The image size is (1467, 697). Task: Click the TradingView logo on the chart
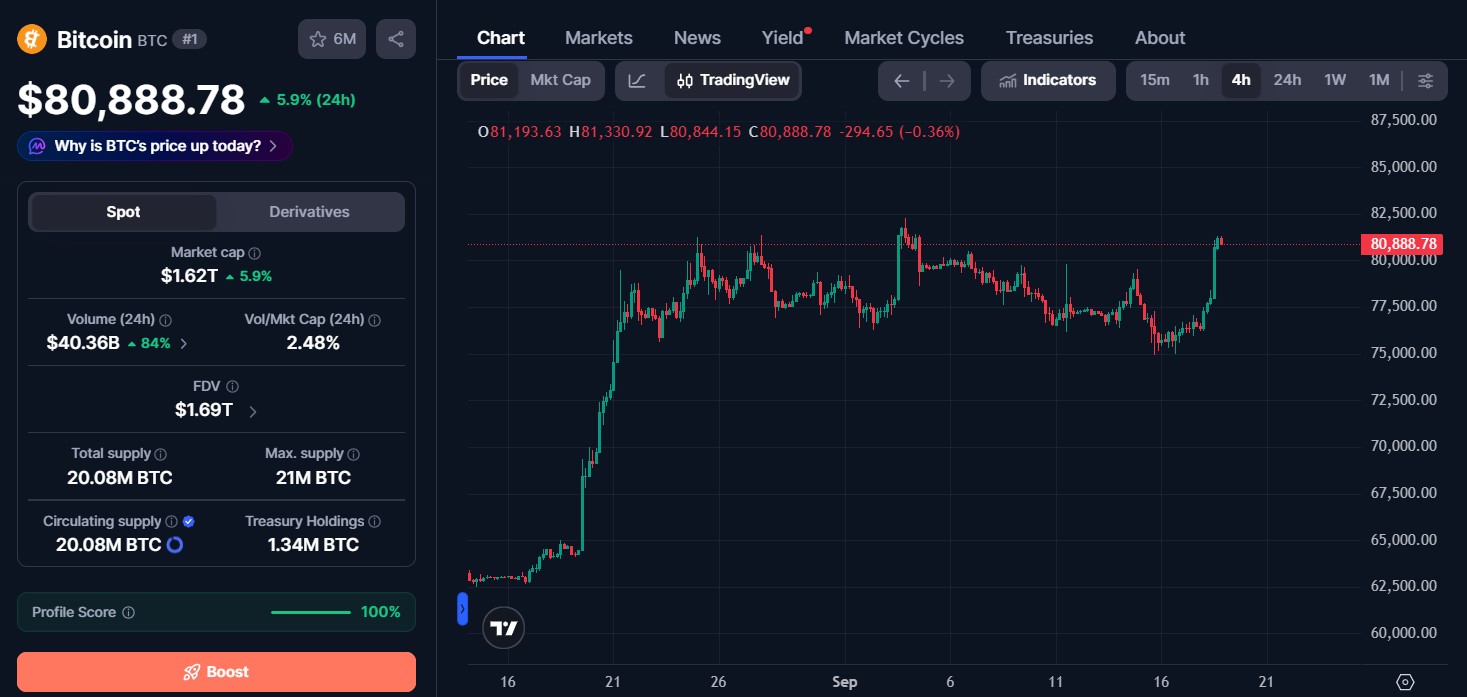(x=504, y=628)
